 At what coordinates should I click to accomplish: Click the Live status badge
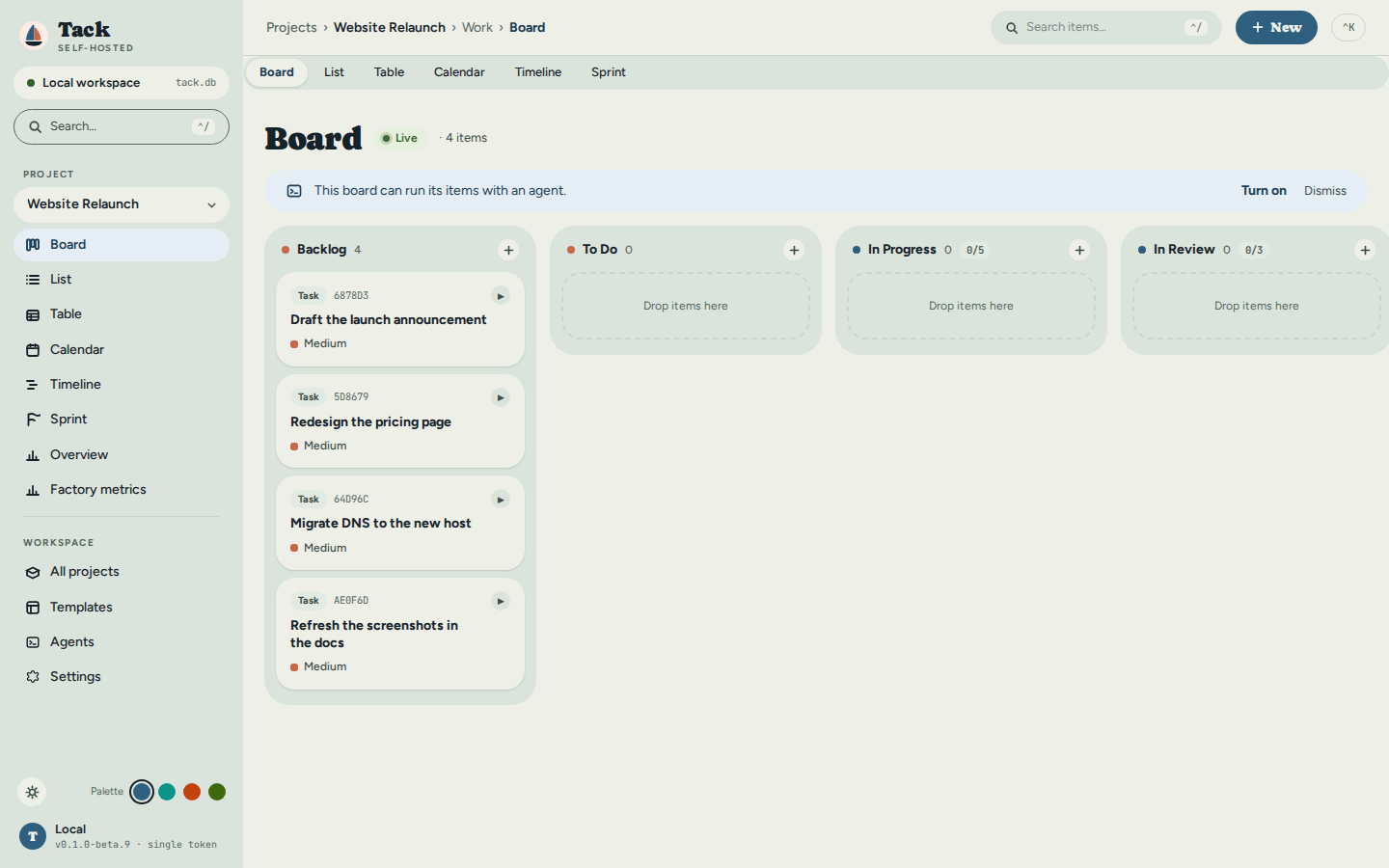pyautogui.click(x=399, y=139)
